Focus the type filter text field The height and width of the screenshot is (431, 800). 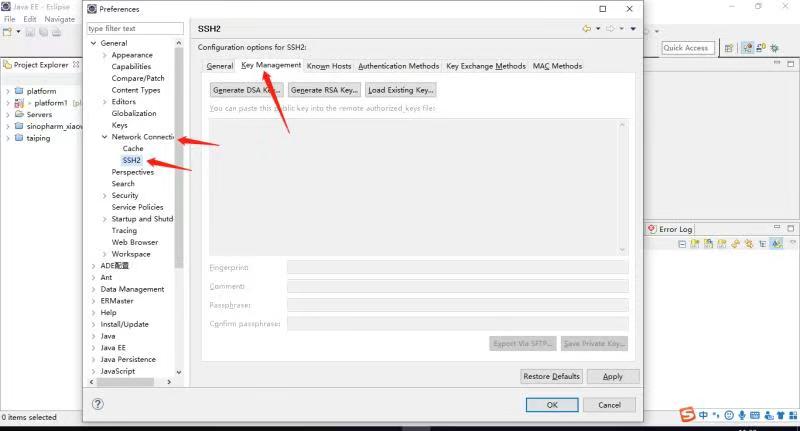coord(135,29)
